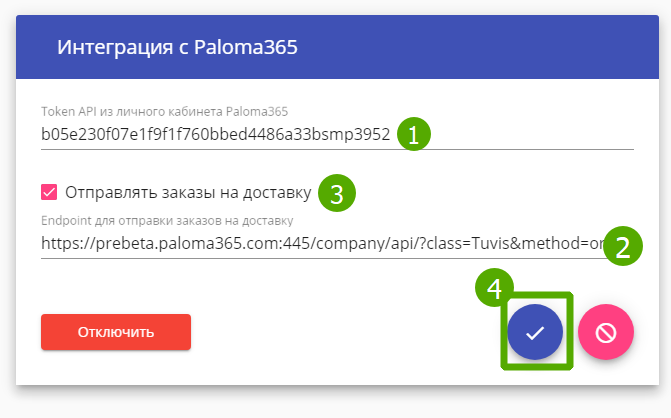Click the green number 1 marker
The height and width of the screenshot is (418, 671).
click(413, 134)
